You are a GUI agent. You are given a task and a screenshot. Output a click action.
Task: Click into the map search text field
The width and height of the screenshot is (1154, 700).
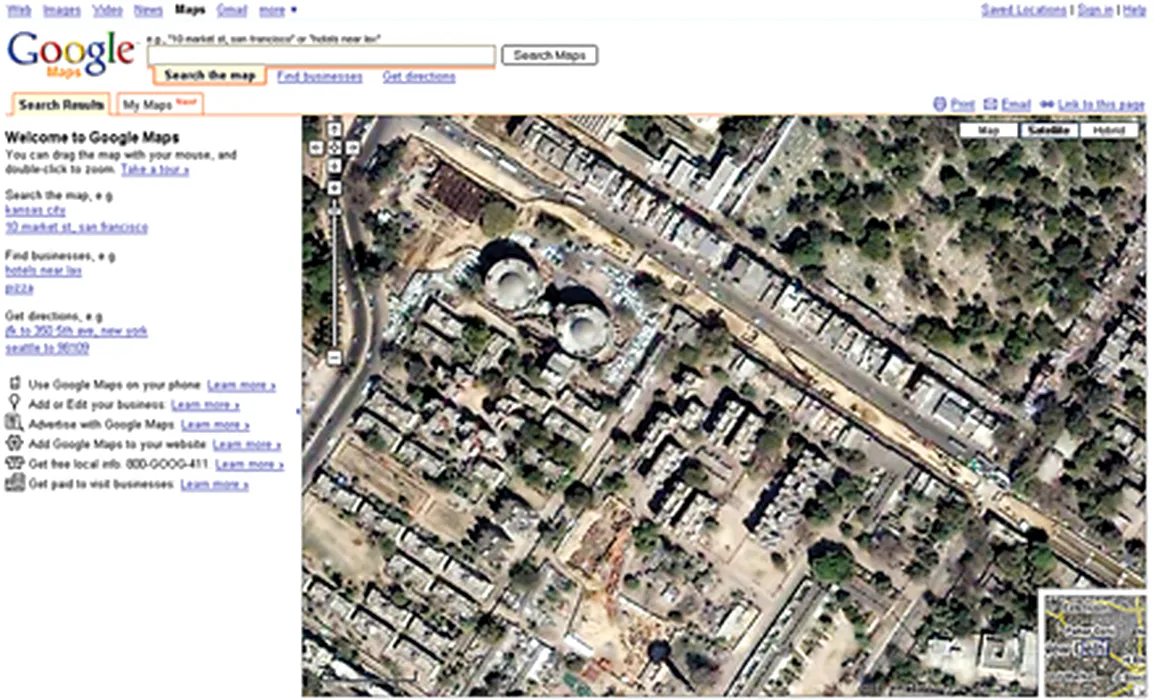pos(321,56)
